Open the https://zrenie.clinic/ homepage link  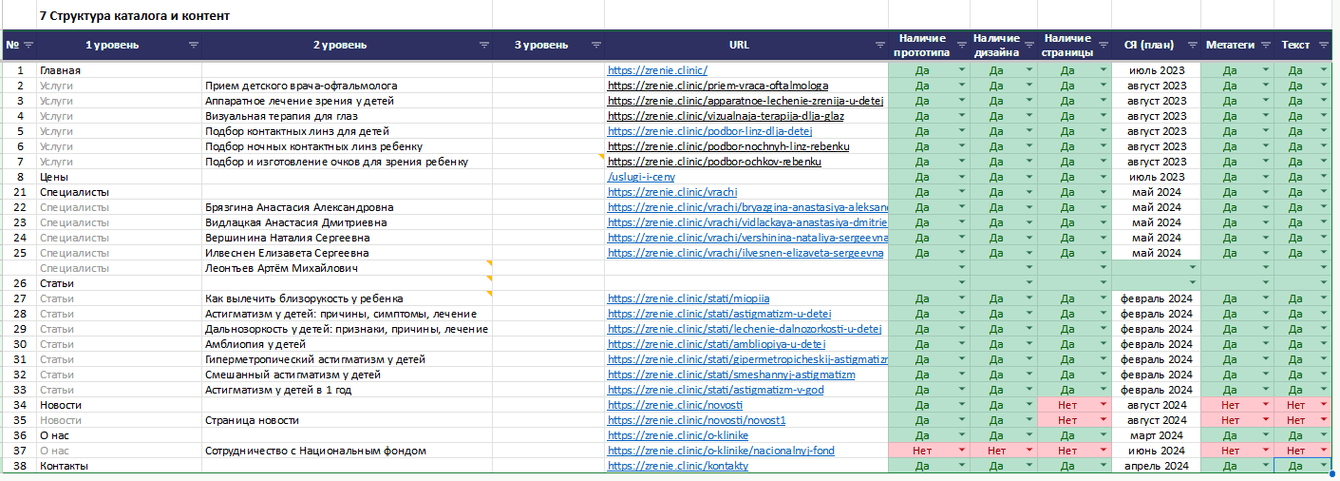[657, 71]
